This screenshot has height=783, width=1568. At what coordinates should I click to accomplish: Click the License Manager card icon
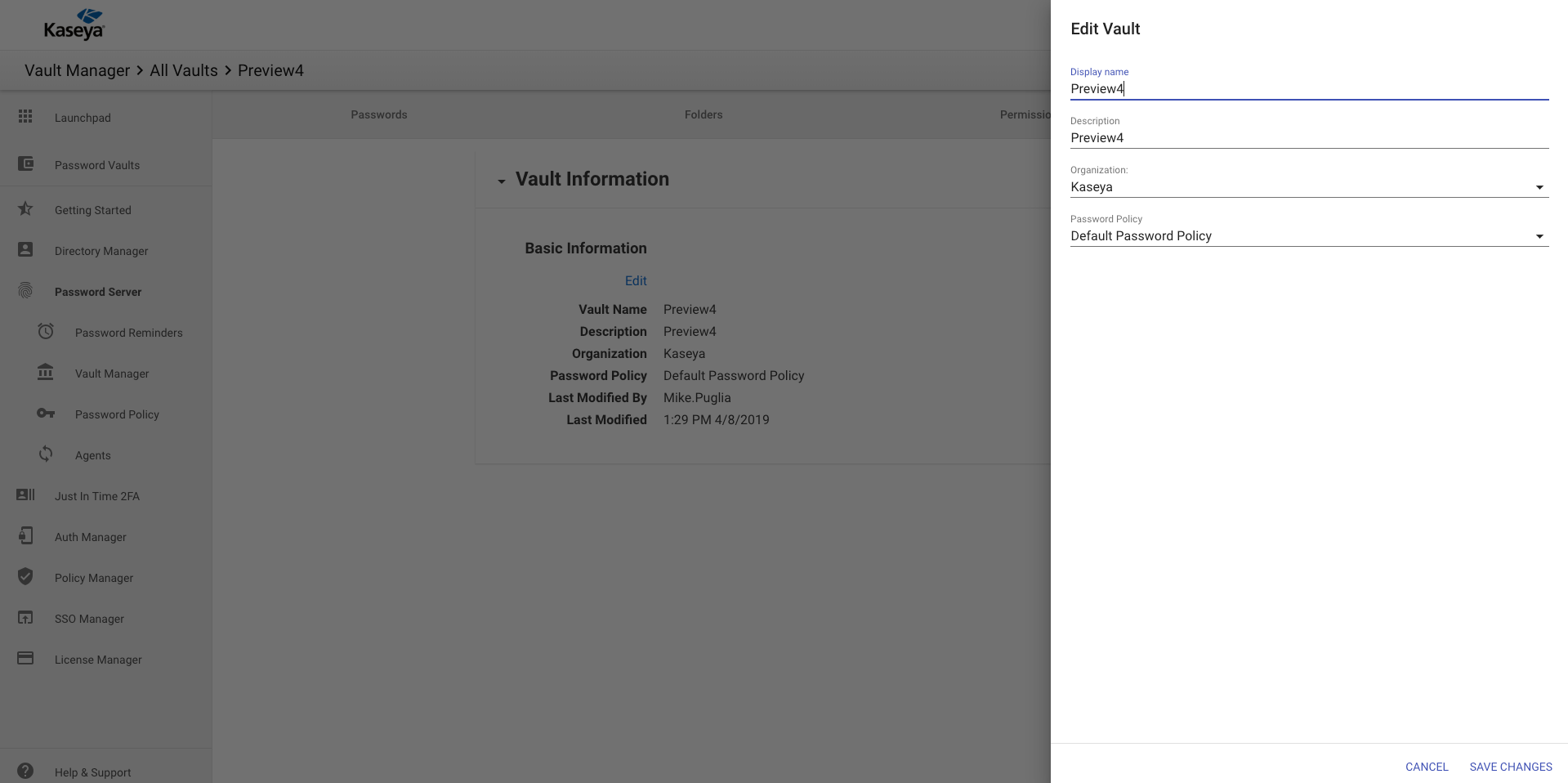click(25, 659)
